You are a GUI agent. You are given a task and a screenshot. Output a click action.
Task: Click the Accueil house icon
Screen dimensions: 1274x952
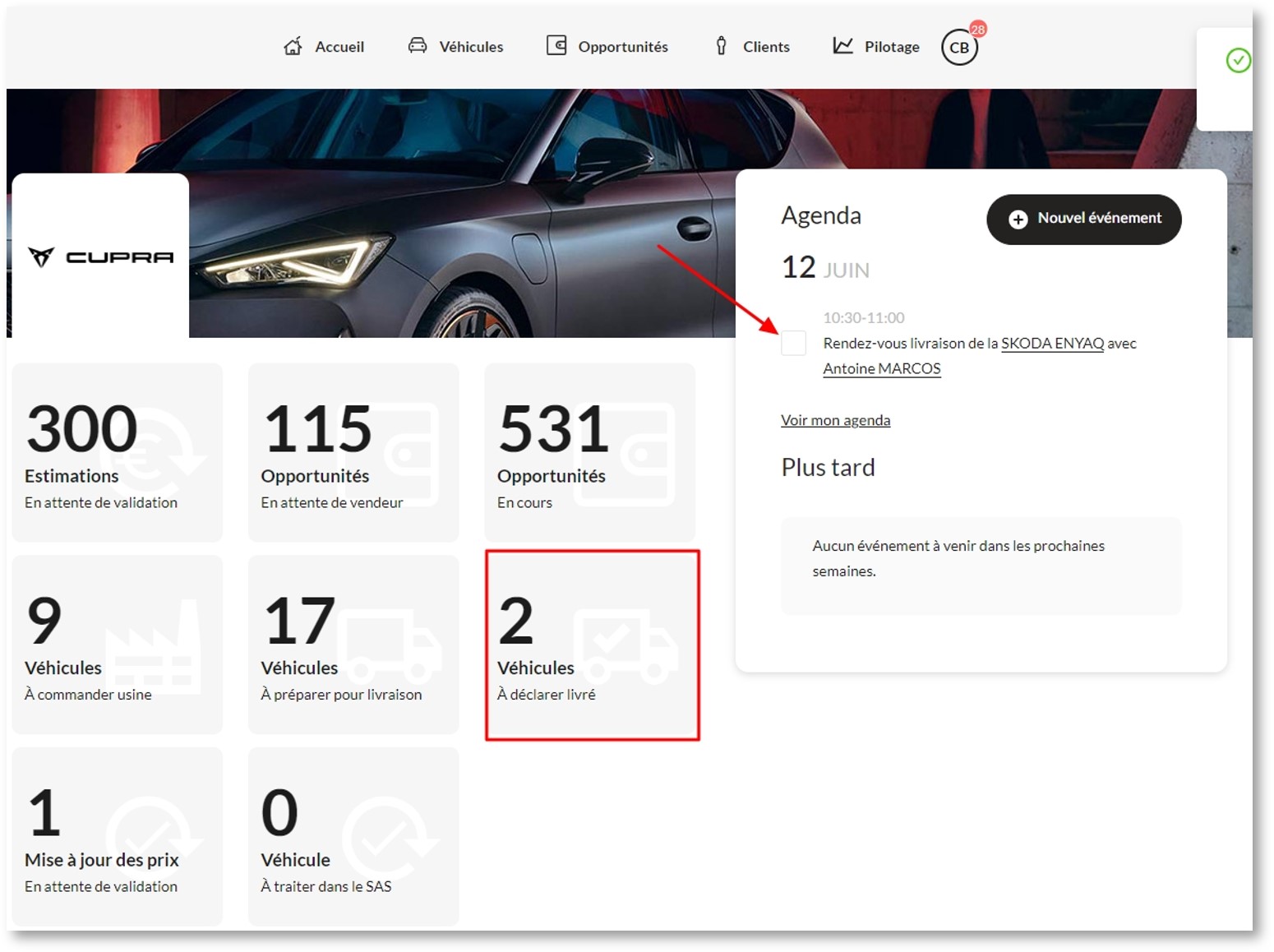293,46
